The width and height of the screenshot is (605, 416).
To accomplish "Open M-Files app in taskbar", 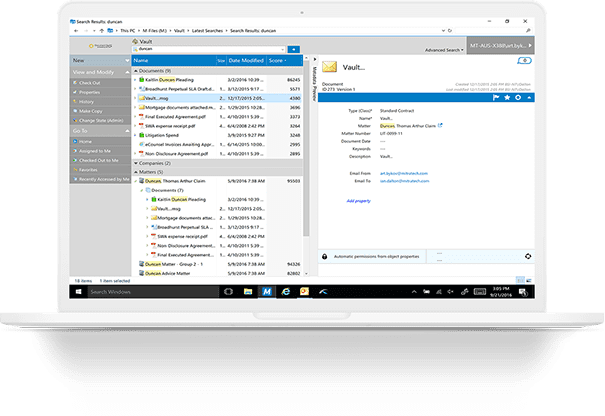I will coord(267,292).
